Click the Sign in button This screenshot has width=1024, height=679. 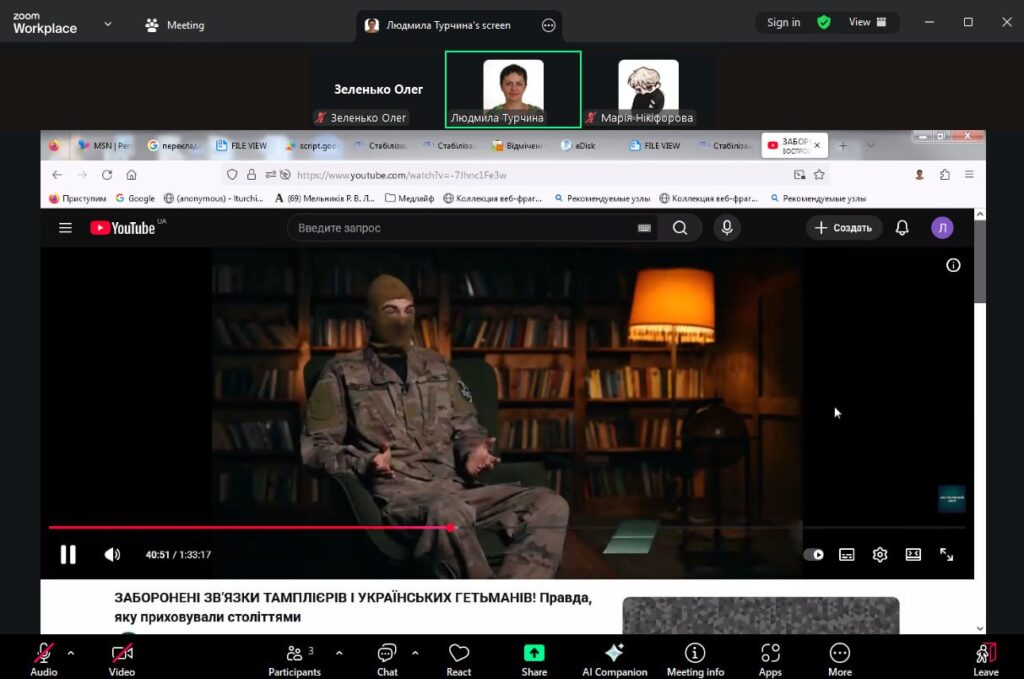[783, 22]
